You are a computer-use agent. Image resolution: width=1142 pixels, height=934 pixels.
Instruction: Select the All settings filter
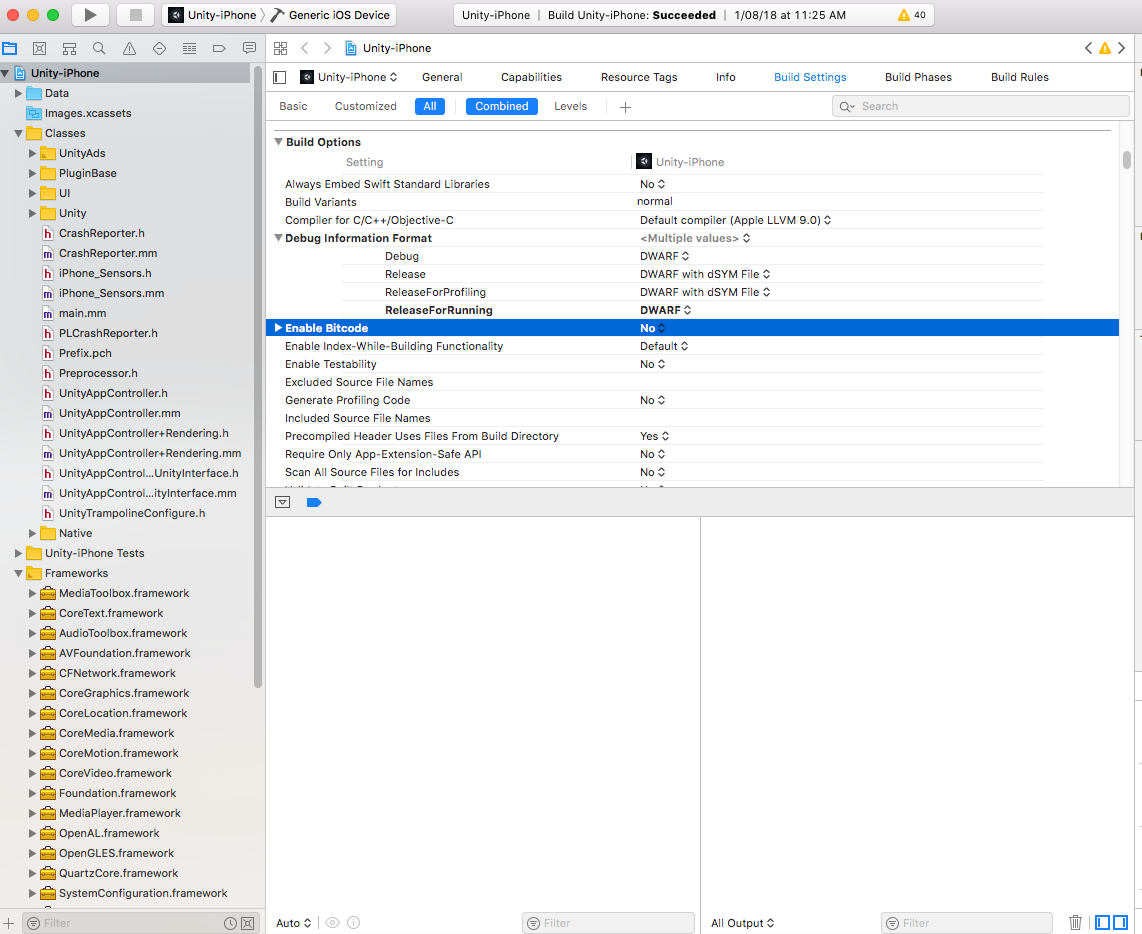pos(430,106)
